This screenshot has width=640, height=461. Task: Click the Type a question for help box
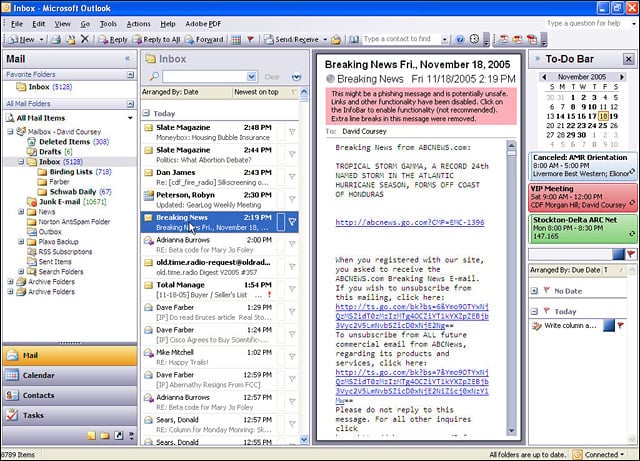pyautogui.click(x=587, y=24)
